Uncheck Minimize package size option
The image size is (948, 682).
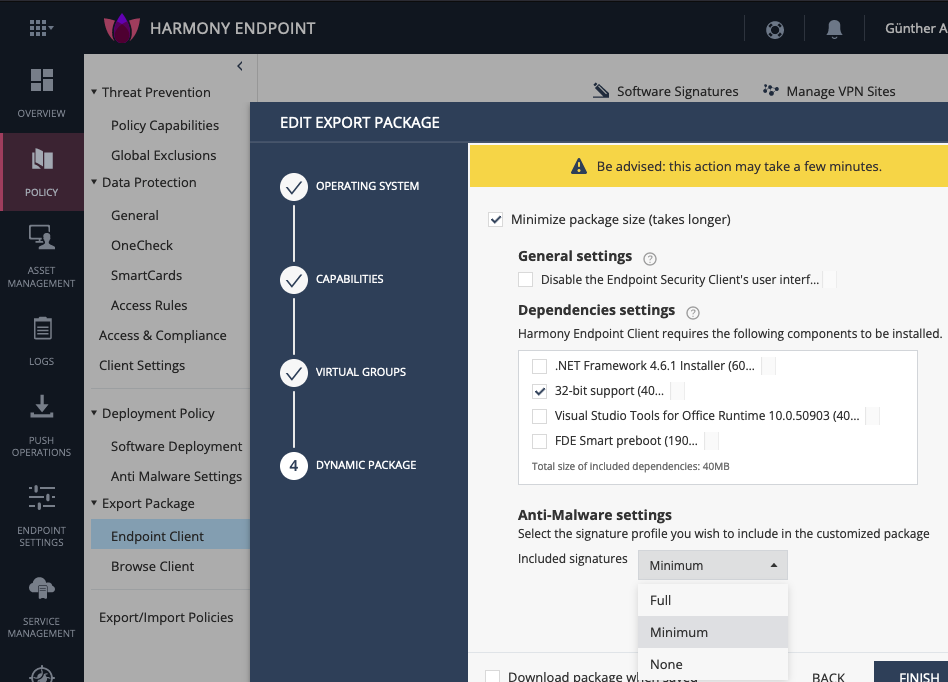(496, 220)
